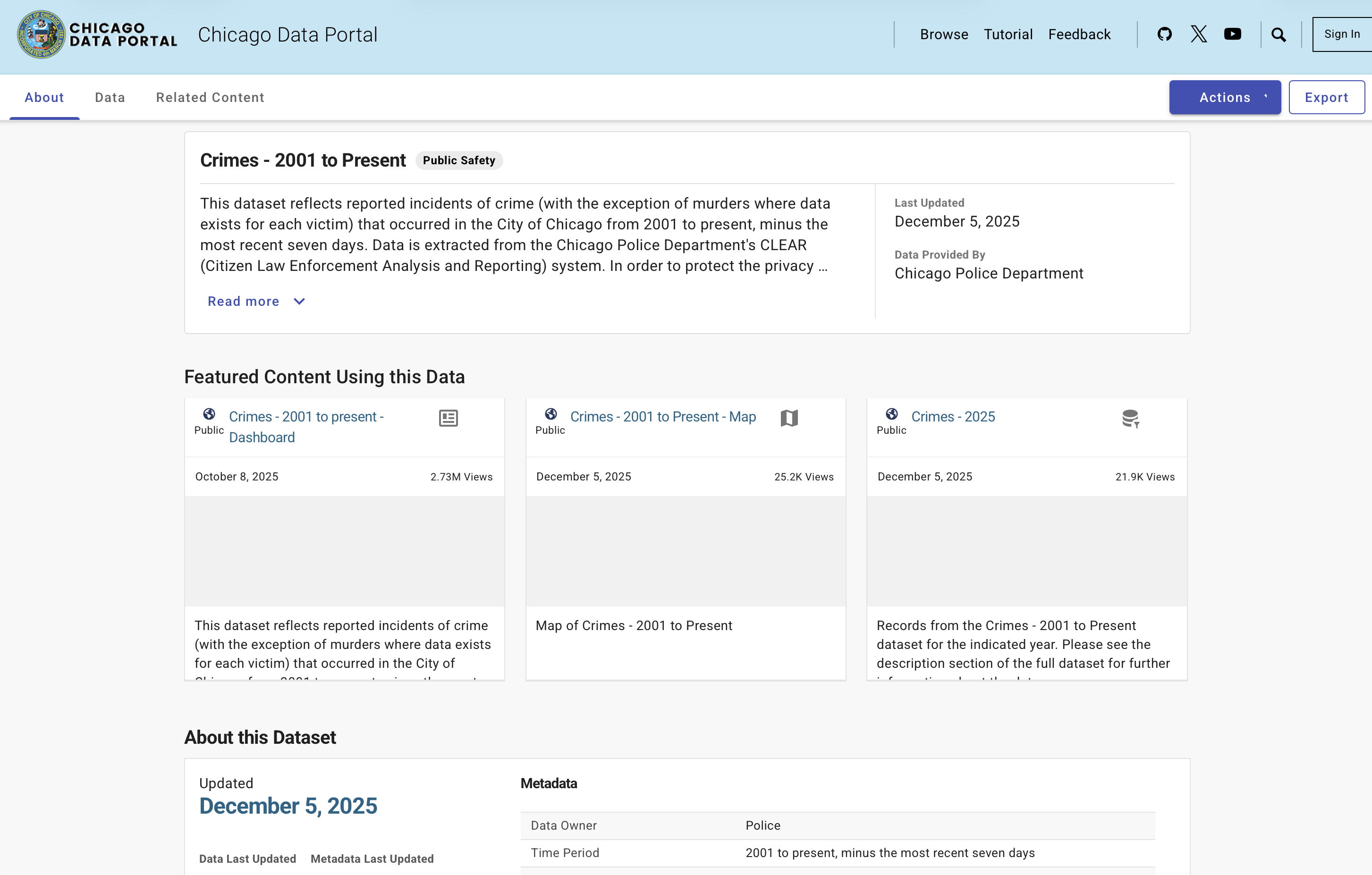Click the search magnifier icon
The width and height of the screenshot is (1372, 875).
pyautogui.click(x=1279, y=35)
